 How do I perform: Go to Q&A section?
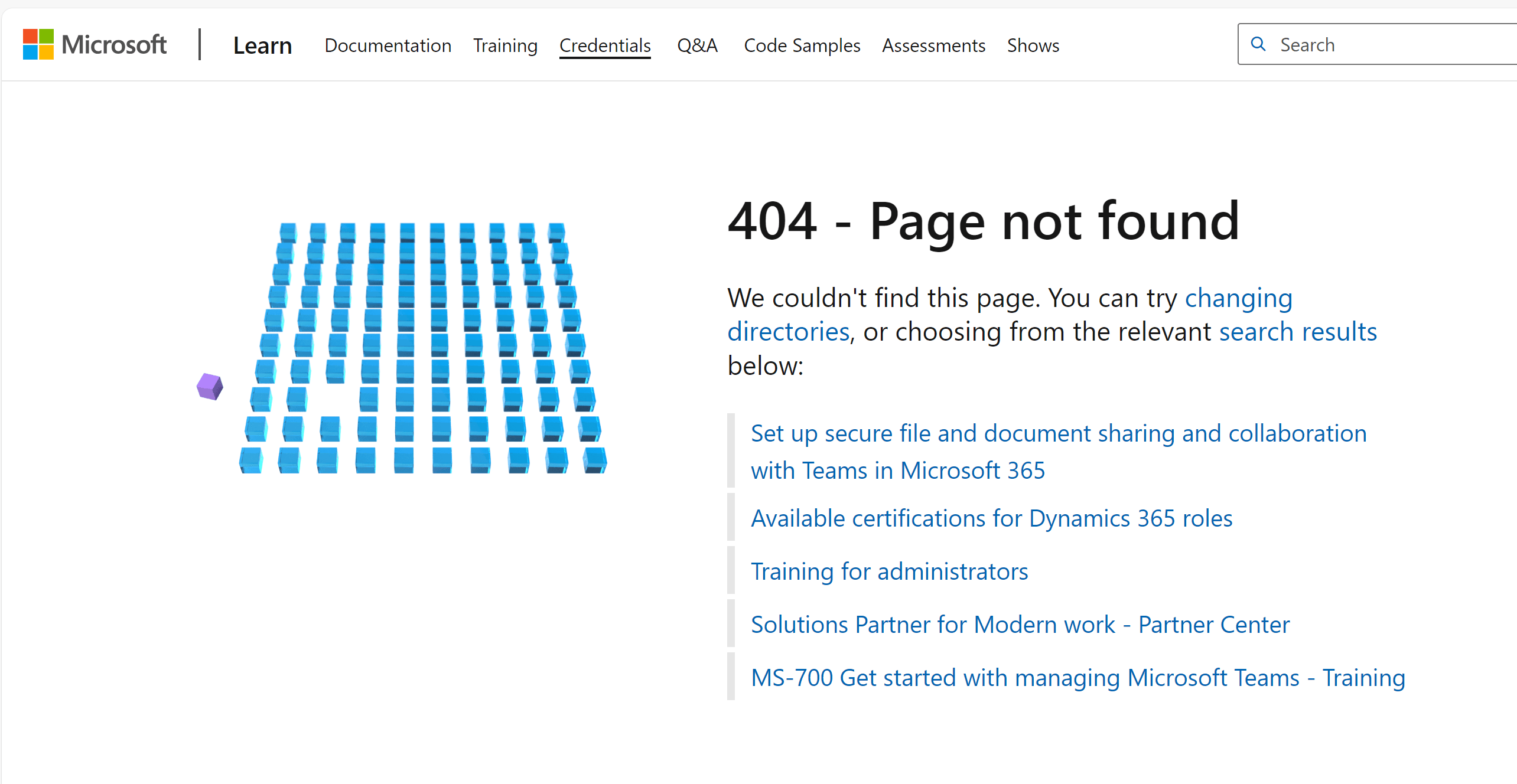697,45
